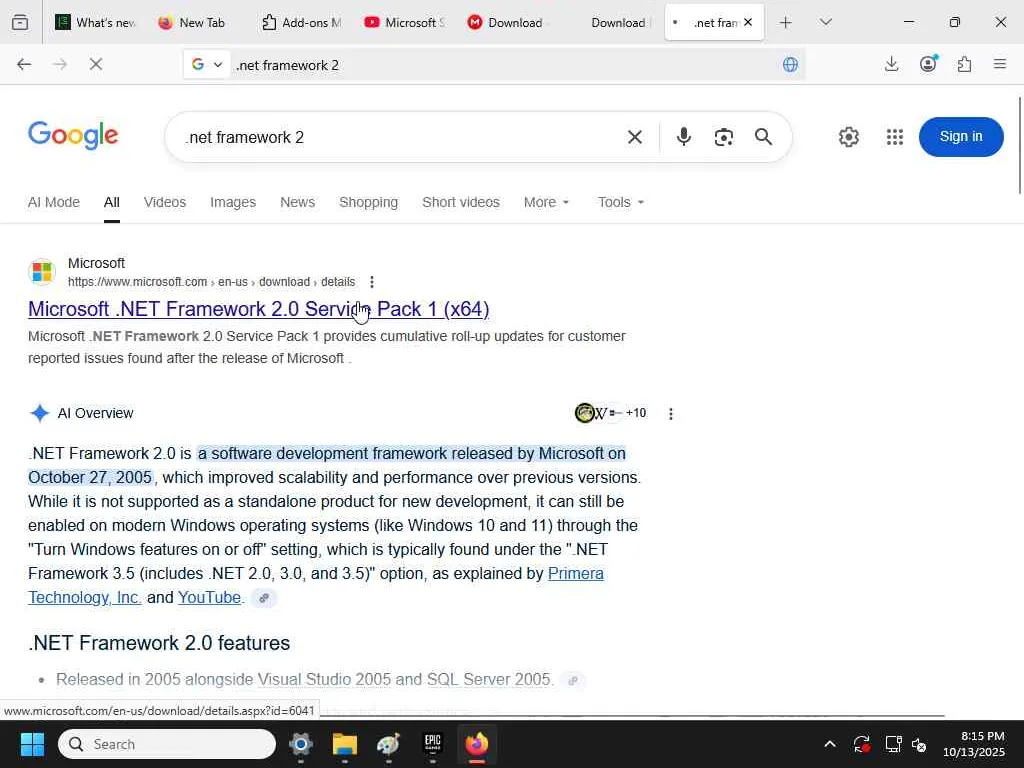Select the Short videos filter
Screen dimensions: 1024x768
pyautogui.click(x=460, y=202)
